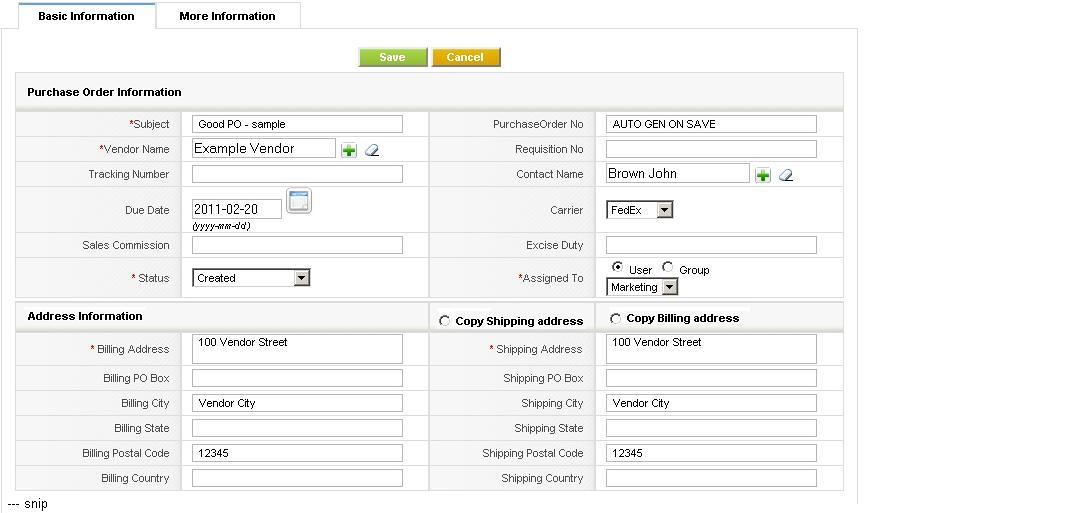Choose Copy Shipping address option
This screenshot has width=1075, height=513.
pyautogui.click(x=444, y=321)
